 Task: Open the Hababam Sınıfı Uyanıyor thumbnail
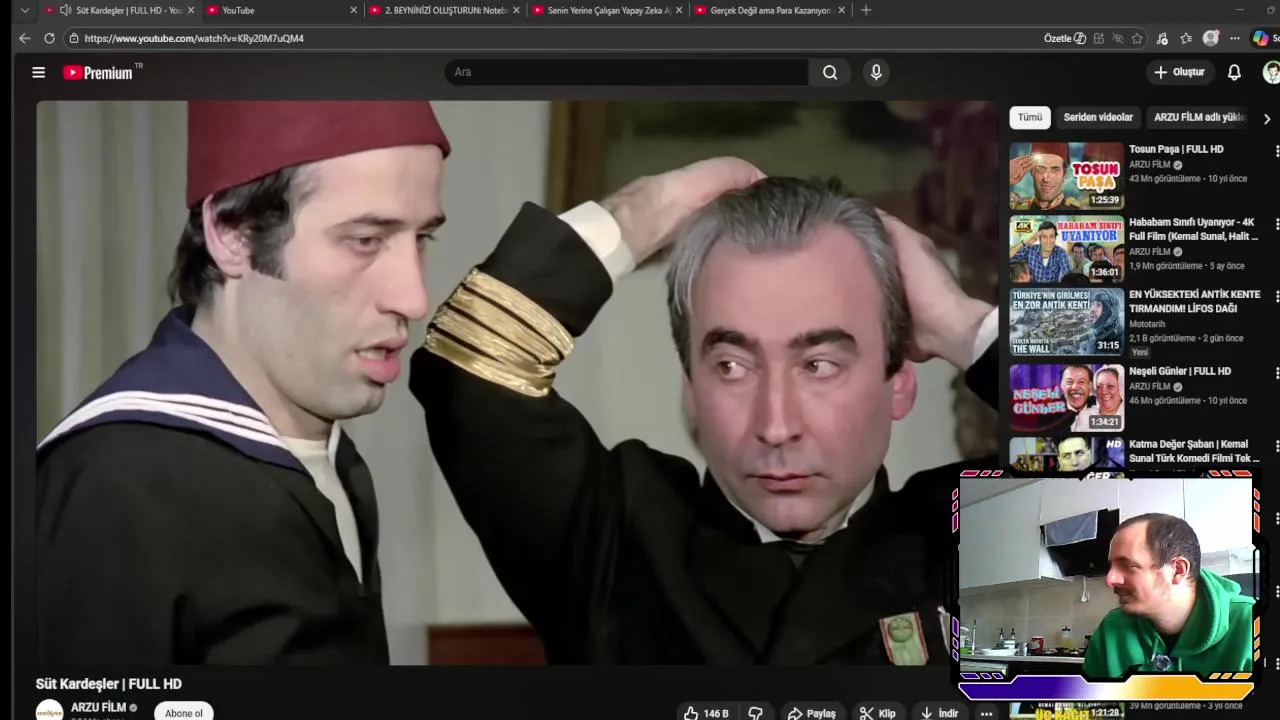coord(1066,249)
